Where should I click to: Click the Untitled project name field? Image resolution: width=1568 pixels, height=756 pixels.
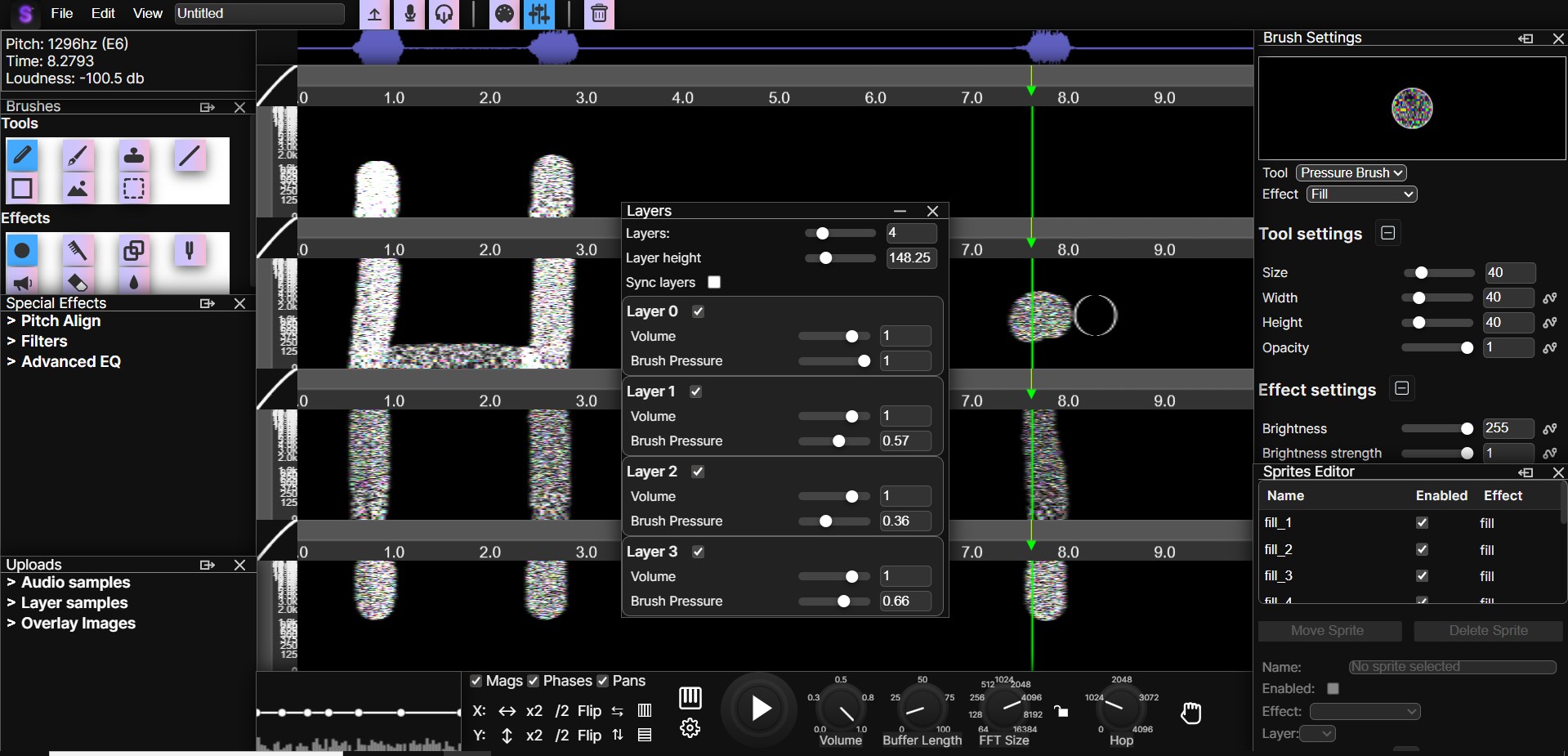pyautogui.click(x=259, y=14)
